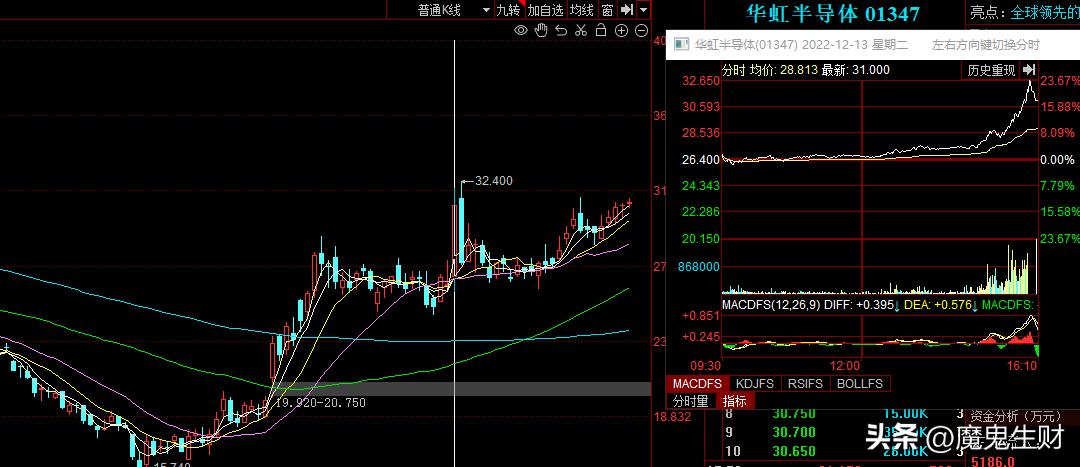1080x467 pixels.
Task: Toggle the chart lock icon
Action: pyautogui.click(x=601, y=30)
